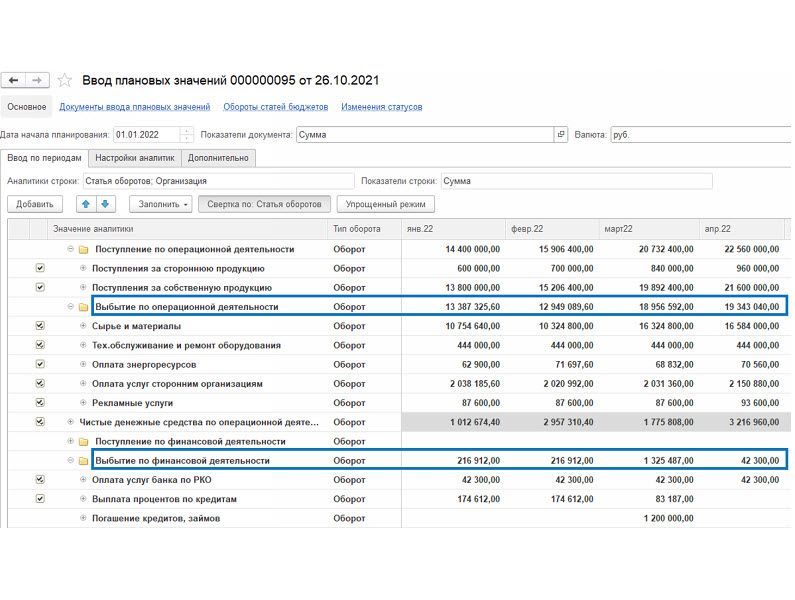The width and height of the screenshot is (795, 600).
Task: Open Документы ввода плановых значений link
Action: (x=135, y=107)
